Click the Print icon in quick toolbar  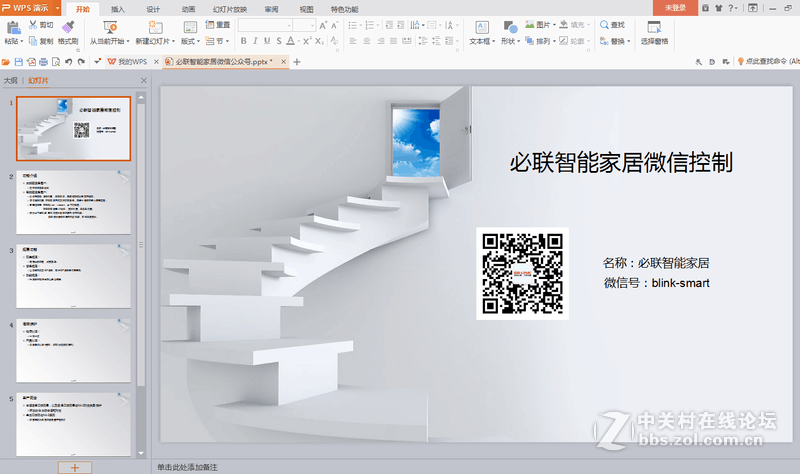tap(43, 62)
